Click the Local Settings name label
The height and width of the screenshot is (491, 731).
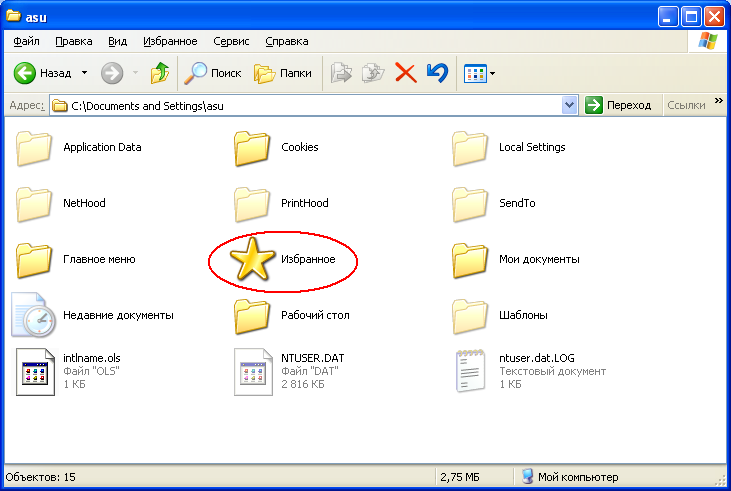tap(532, 147)
